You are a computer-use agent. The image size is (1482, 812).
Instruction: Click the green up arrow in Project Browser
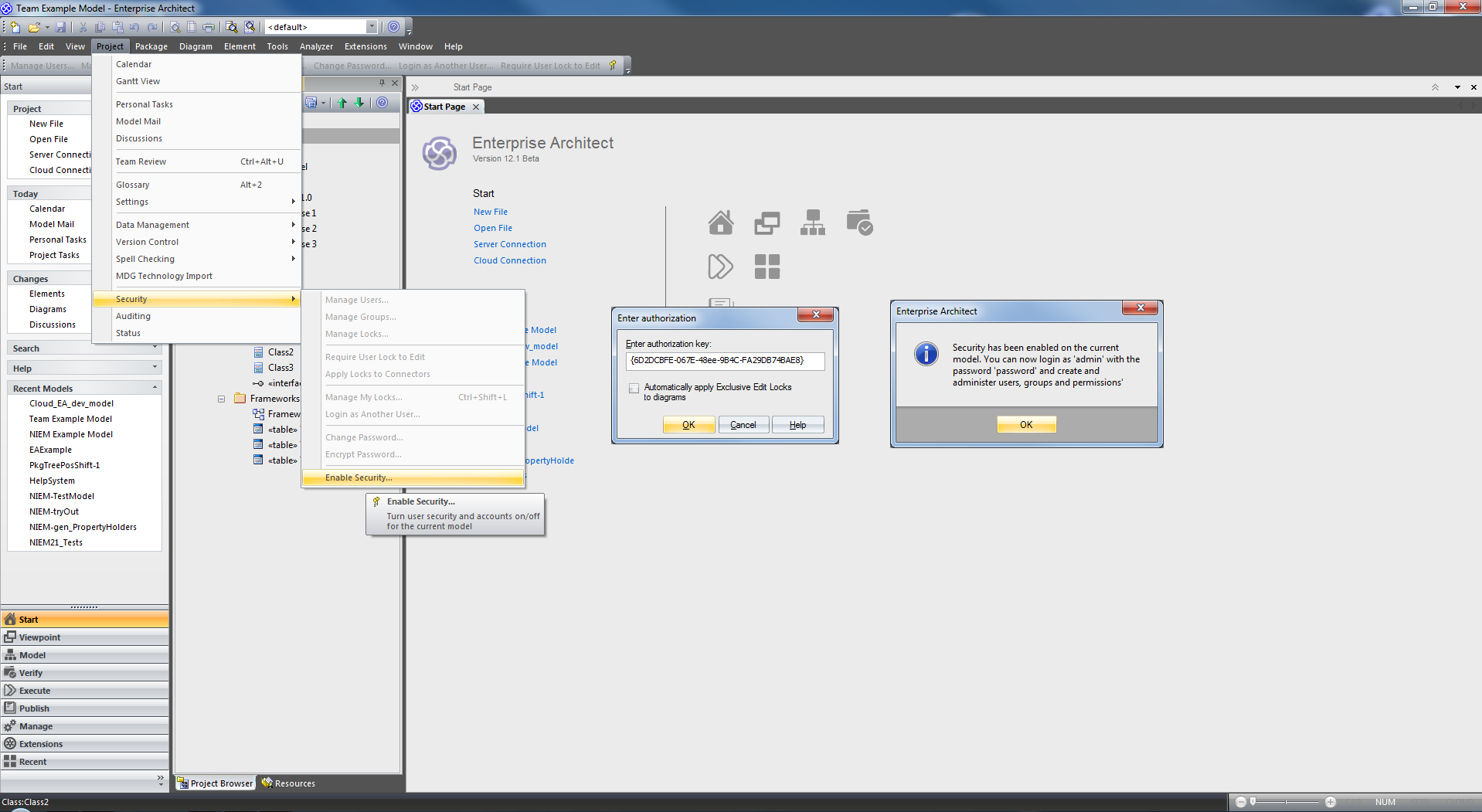coord(342,103)
